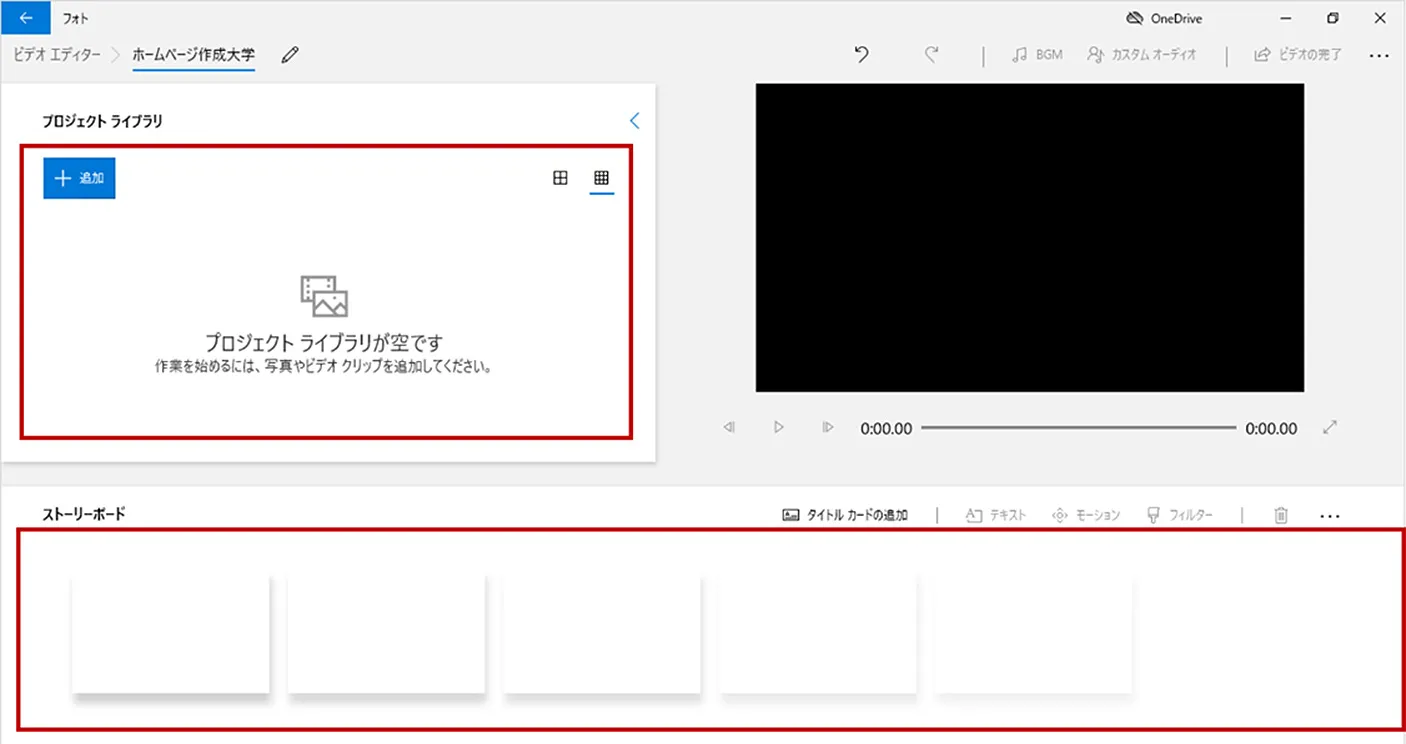Click the 追加 button to add media
Screen dimensions: 1406x744
click(78, 178)
